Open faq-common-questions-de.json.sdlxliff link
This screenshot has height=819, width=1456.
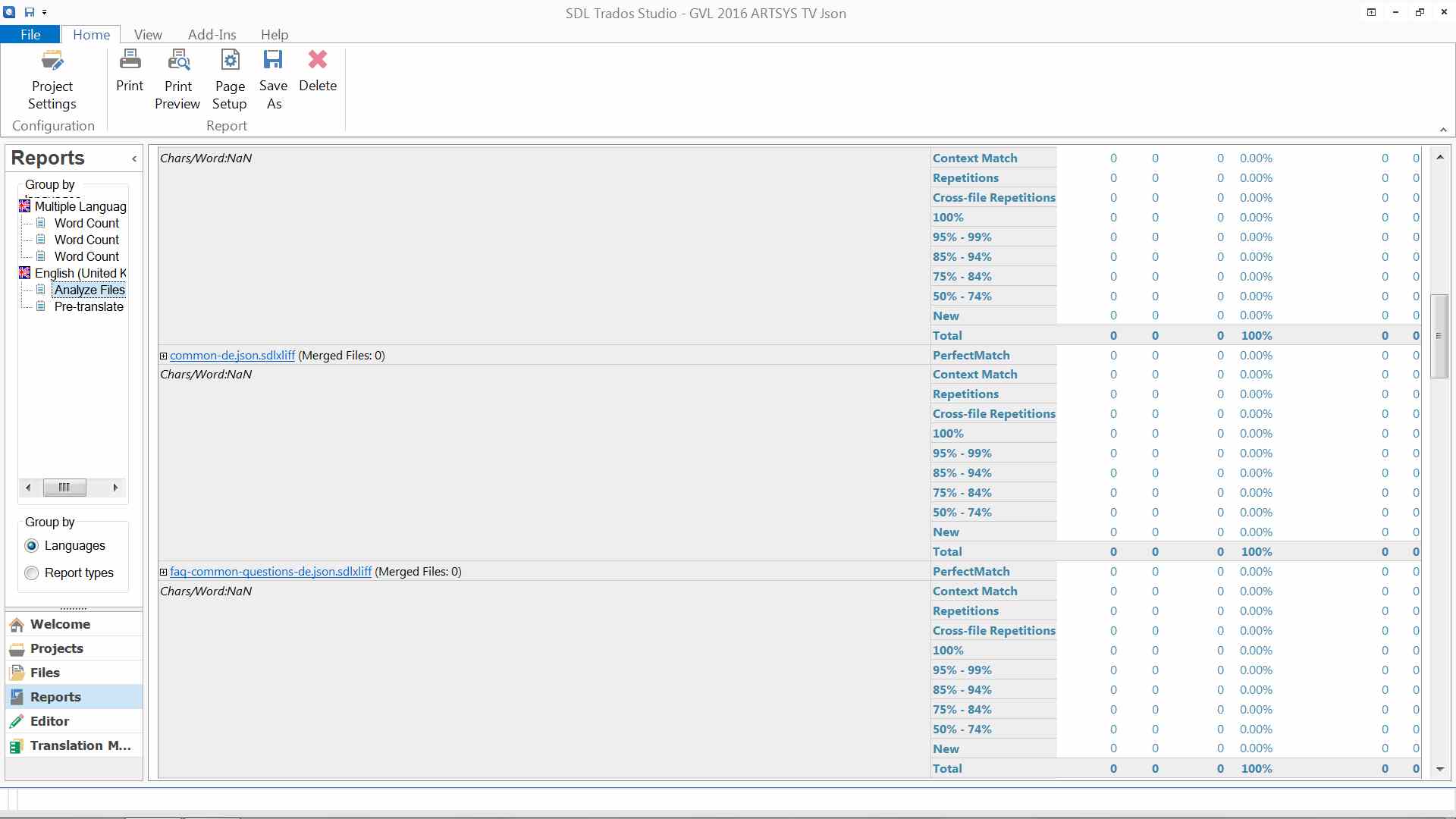pyautogui.click(x=271, y=572)
